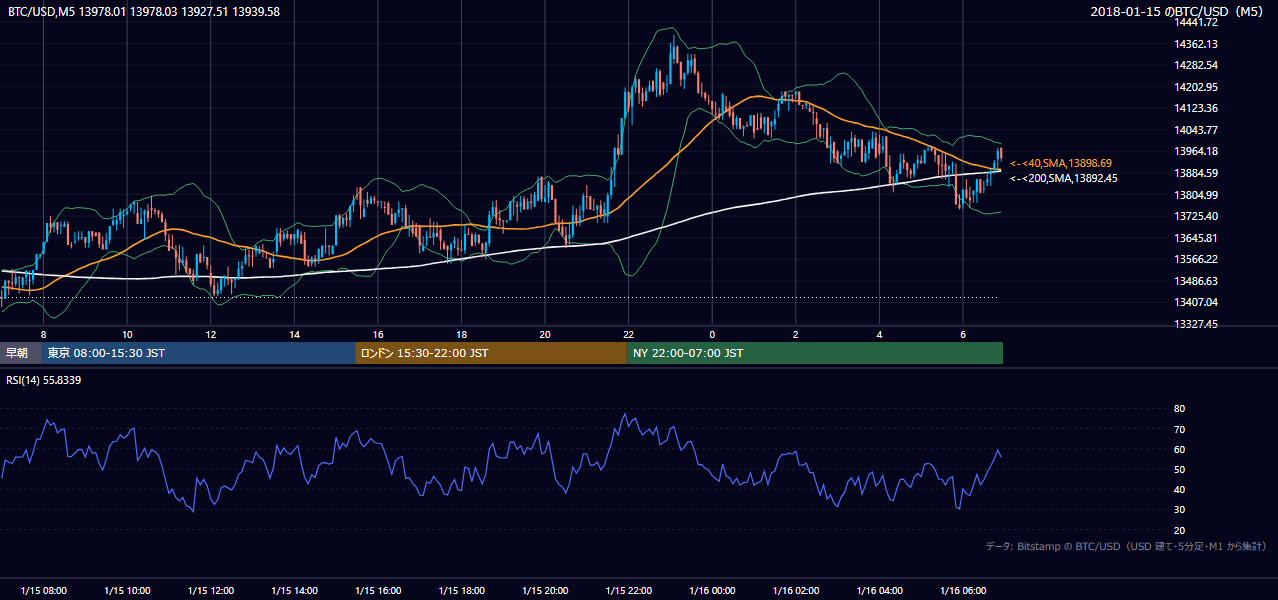Screen dimensions: 1278x600
Task: Click the NY 22:00-07:00 JST session bar
Action: coord(815,353)
